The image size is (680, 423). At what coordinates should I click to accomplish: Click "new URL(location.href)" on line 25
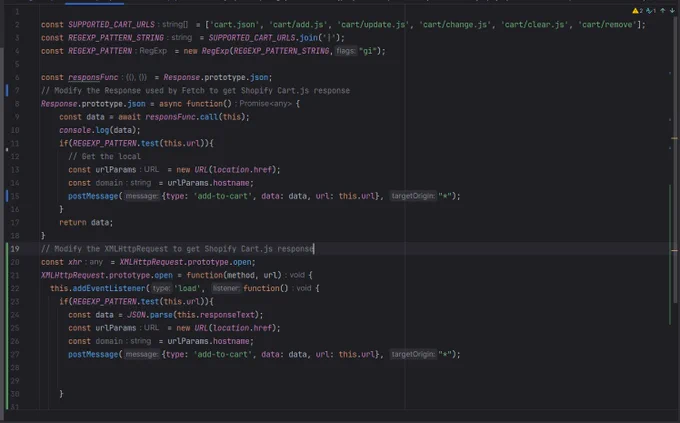coord(226,328)
